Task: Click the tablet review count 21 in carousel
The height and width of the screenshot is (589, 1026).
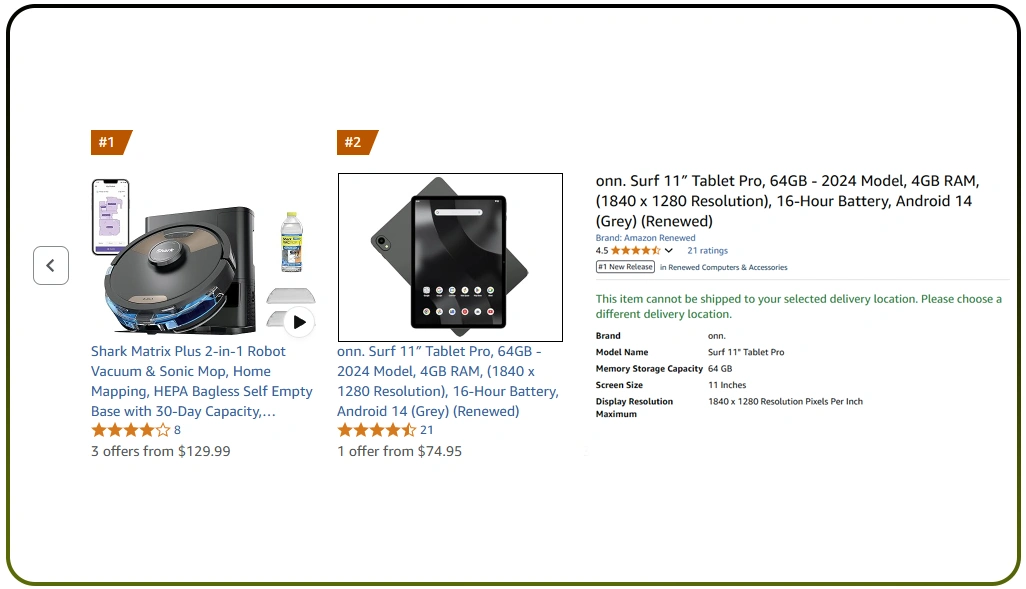Action: click(427, 431)
